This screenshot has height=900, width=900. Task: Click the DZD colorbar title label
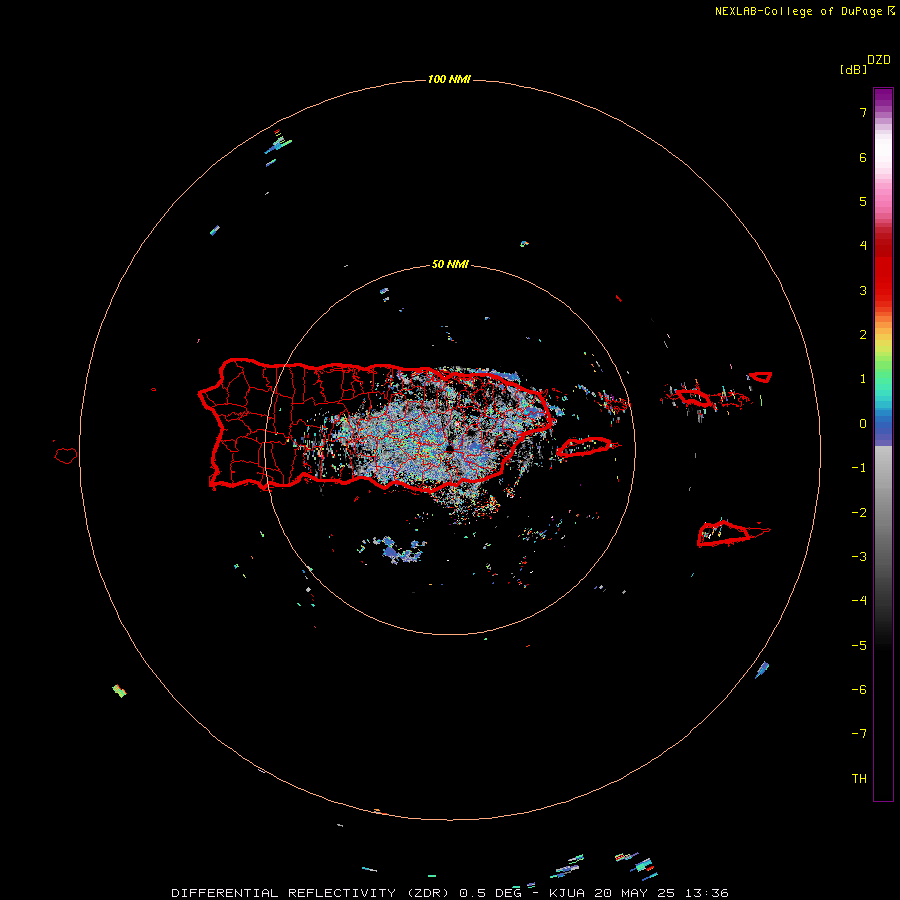click(x=878, y=60)
